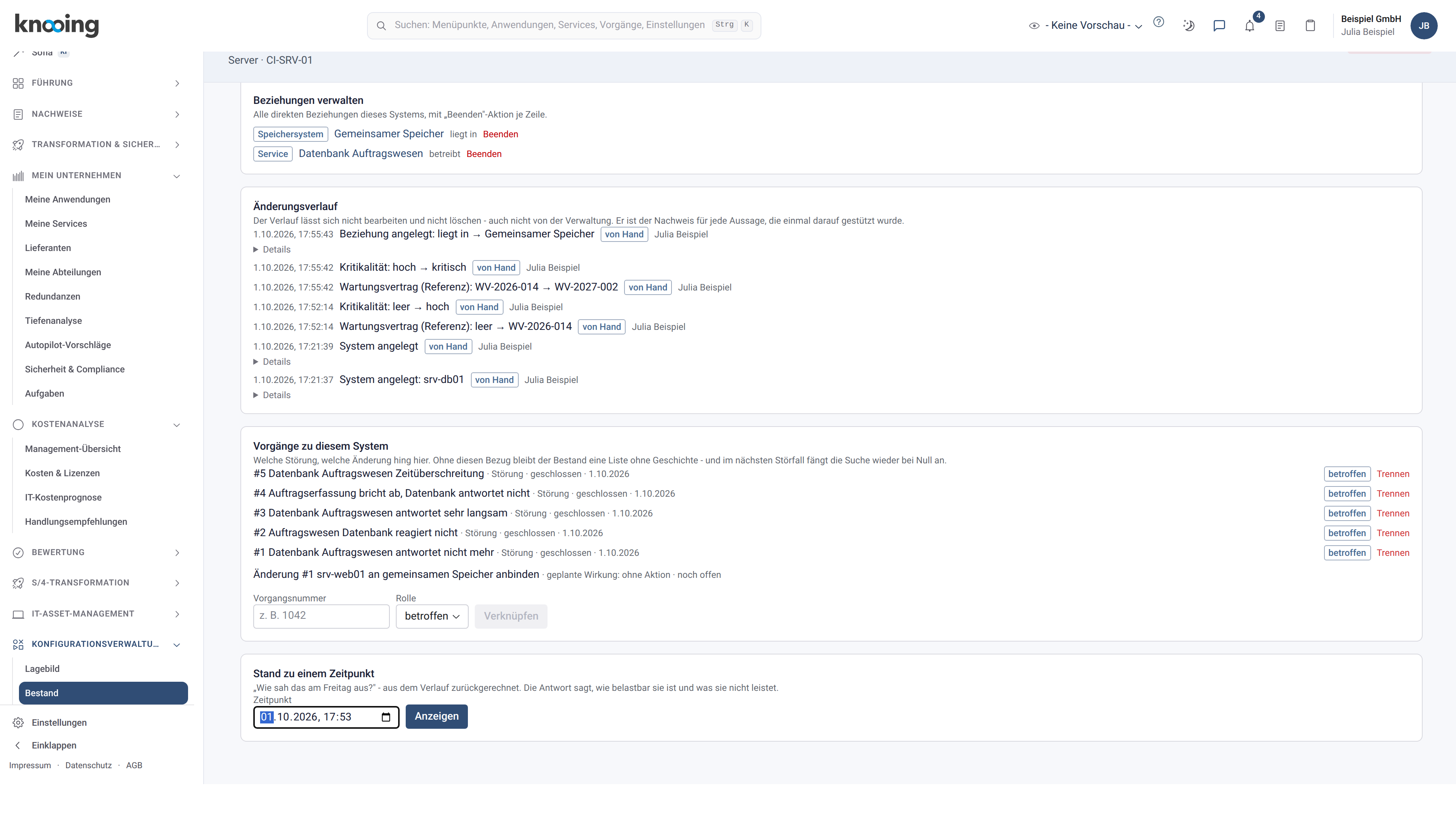Open Gemeinsamer Speicher relation link

[389, 134]
